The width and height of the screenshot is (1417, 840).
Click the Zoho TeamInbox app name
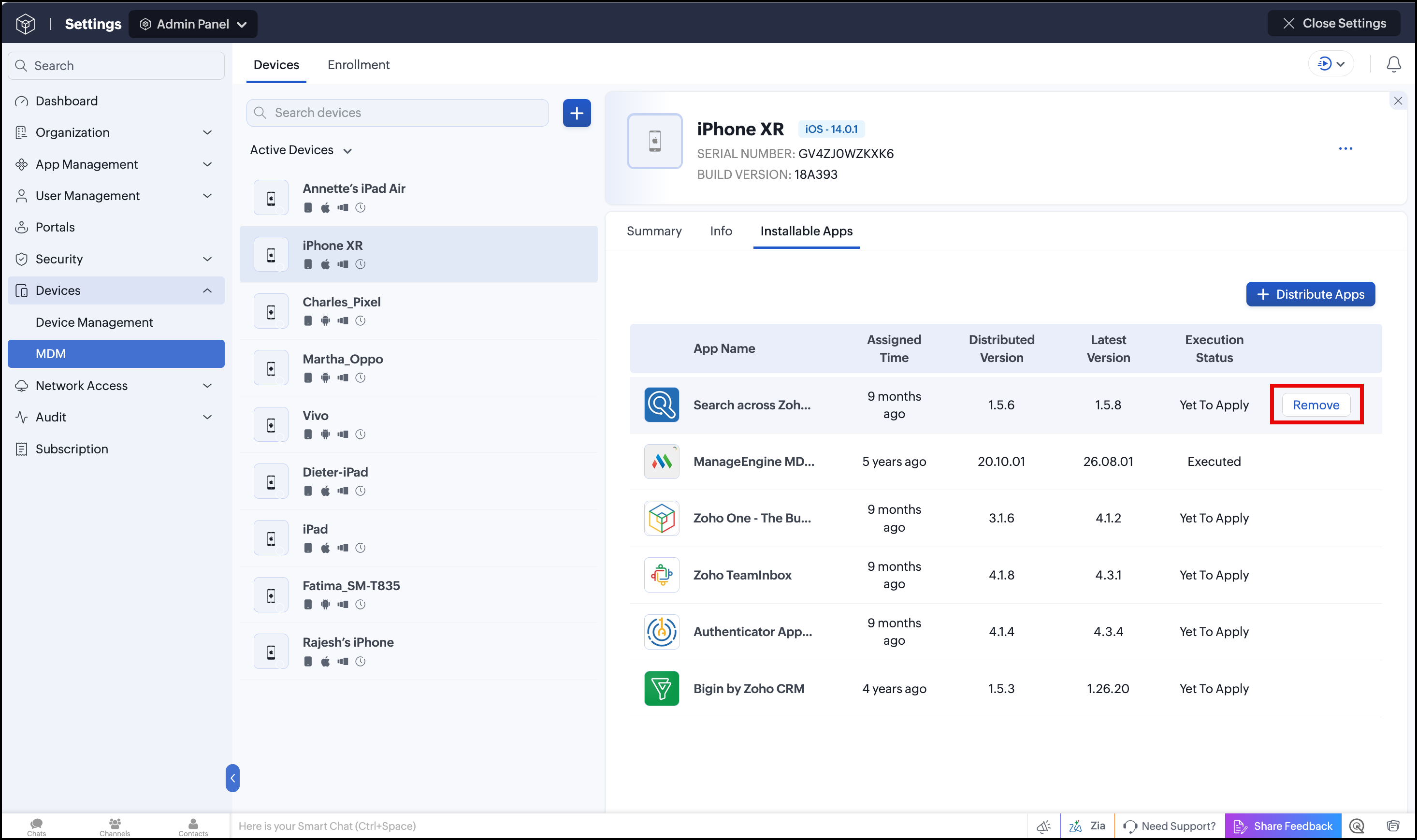[742, 575]
